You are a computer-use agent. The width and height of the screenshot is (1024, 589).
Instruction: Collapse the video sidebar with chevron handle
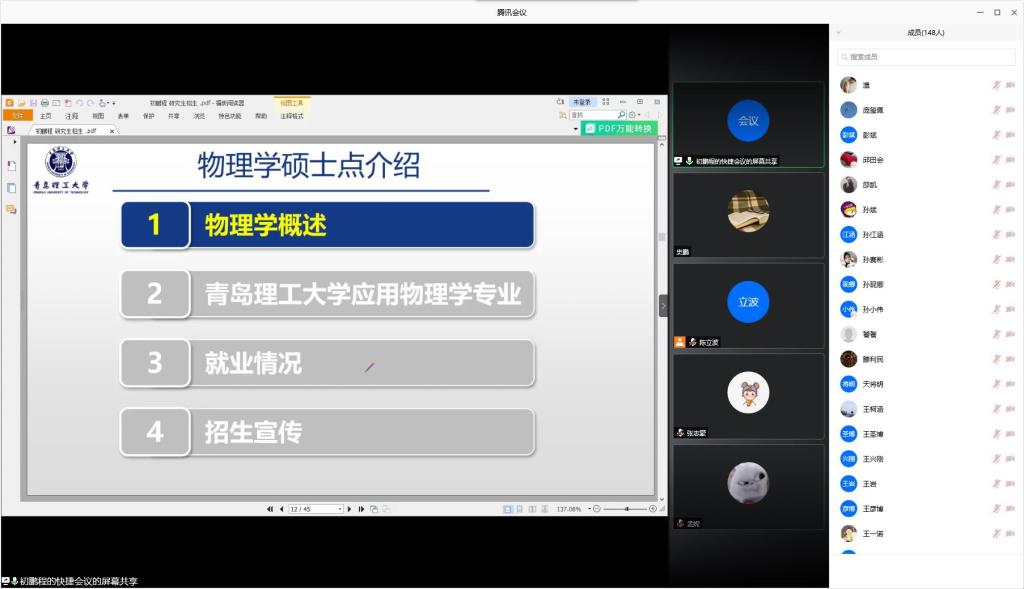(663, 306)
